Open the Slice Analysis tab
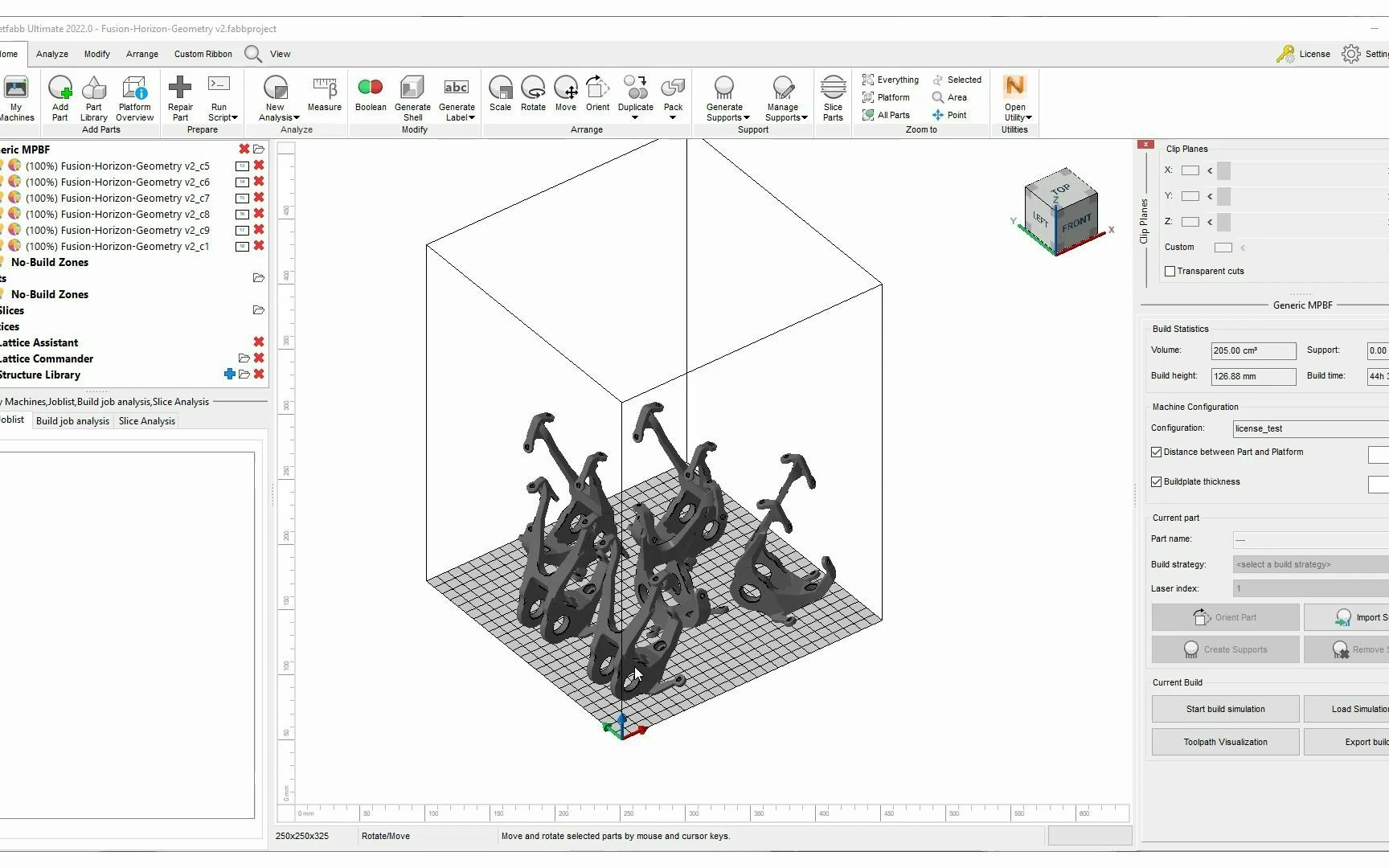This screenshot has height=868, width=1389. [x=146, y=420]
